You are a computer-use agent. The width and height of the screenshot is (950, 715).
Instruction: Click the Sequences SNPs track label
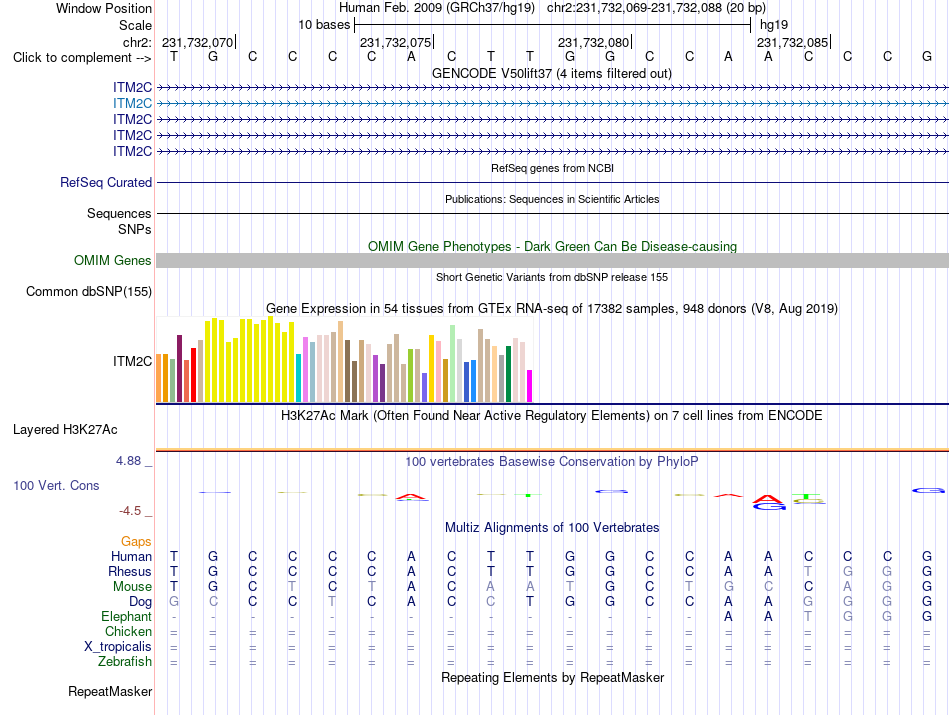click(119, 221)
